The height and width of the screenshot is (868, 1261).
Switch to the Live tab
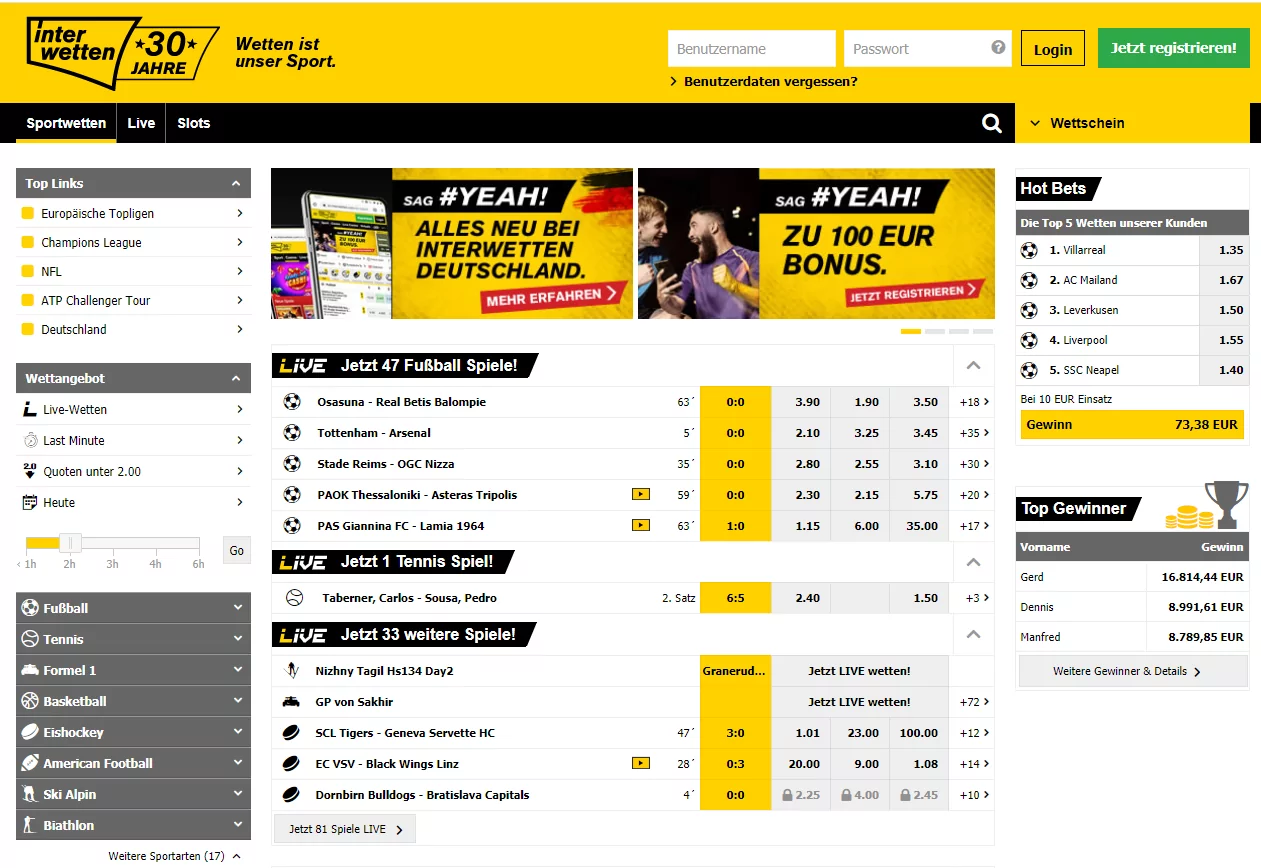pyautogui.click(x=141, y=123)
